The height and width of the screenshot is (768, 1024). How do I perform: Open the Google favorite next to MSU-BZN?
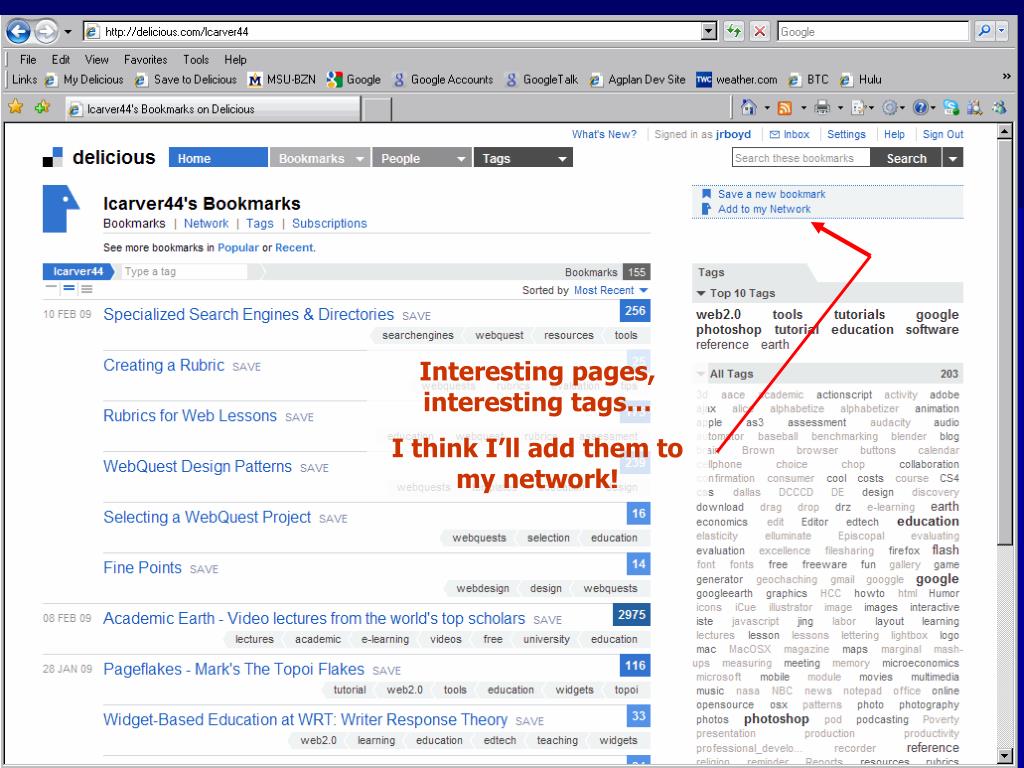point(353,80)
